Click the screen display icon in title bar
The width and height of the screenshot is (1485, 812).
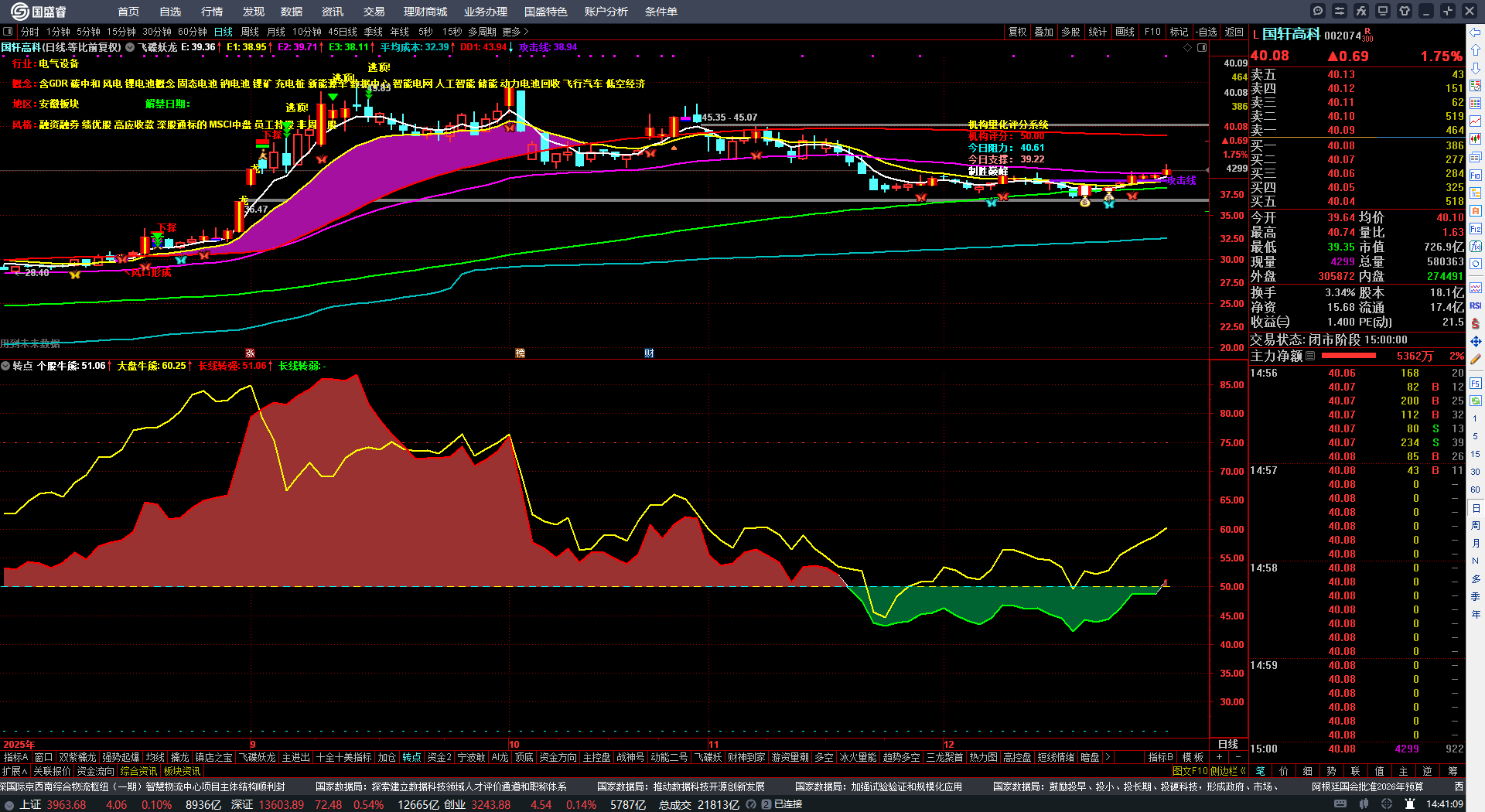coord(1383,11)
